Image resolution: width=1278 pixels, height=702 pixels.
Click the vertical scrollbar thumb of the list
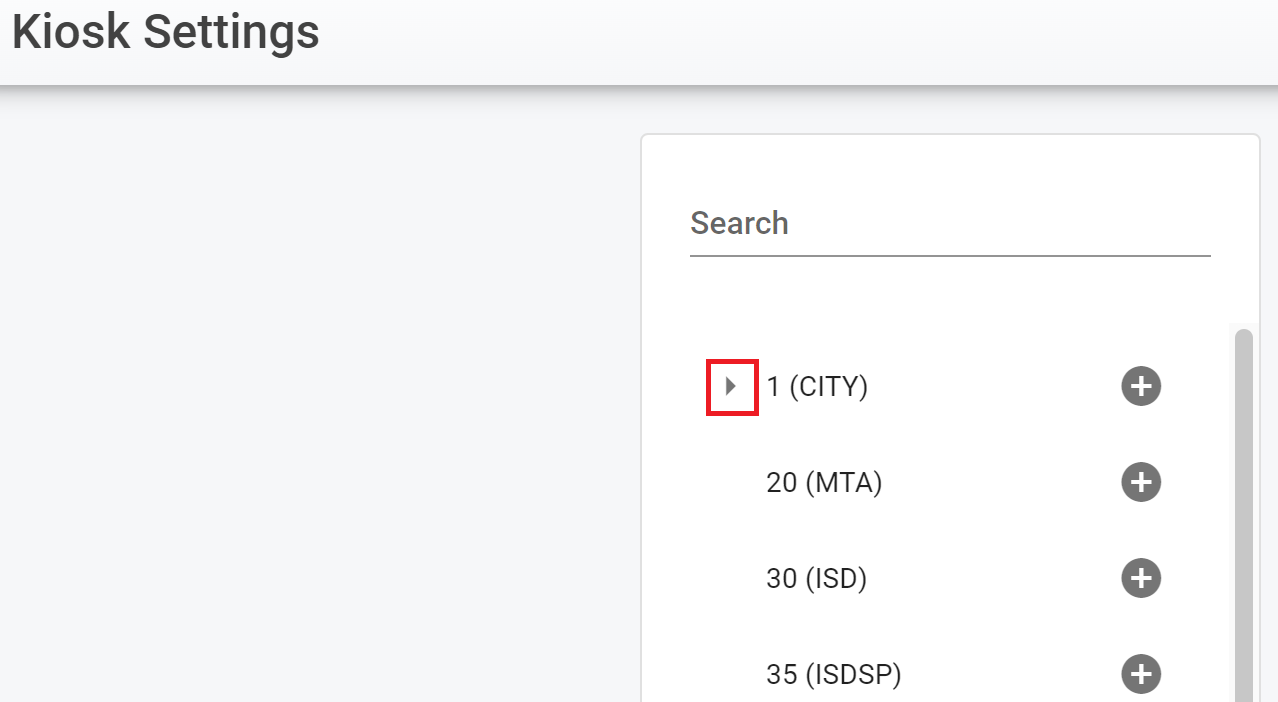click(x=1243, y=500)
